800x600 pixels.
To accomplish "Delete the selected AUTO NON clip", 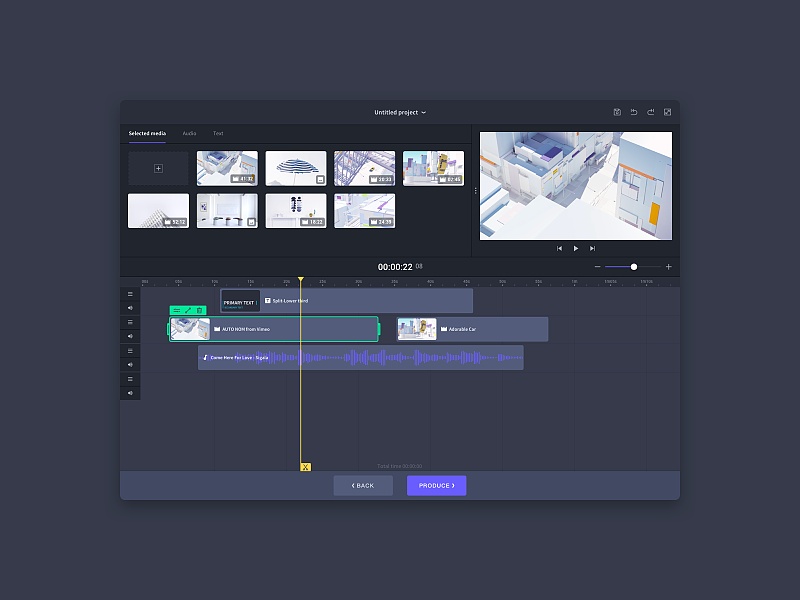I will click(x=199, y=310).
